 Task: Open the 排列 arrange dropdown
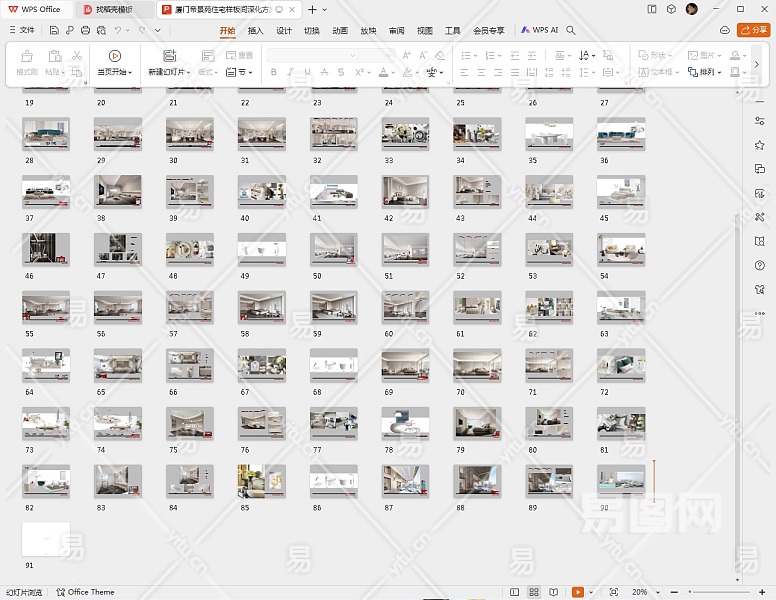(707, 72)
